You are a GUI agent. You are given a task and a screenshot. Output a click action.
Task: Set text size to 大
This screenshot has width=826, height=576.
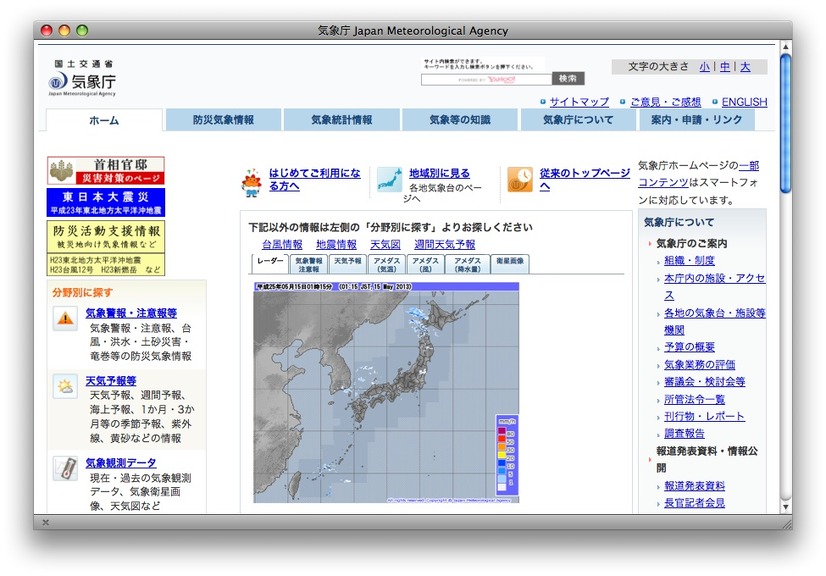[x=745, y=67]
